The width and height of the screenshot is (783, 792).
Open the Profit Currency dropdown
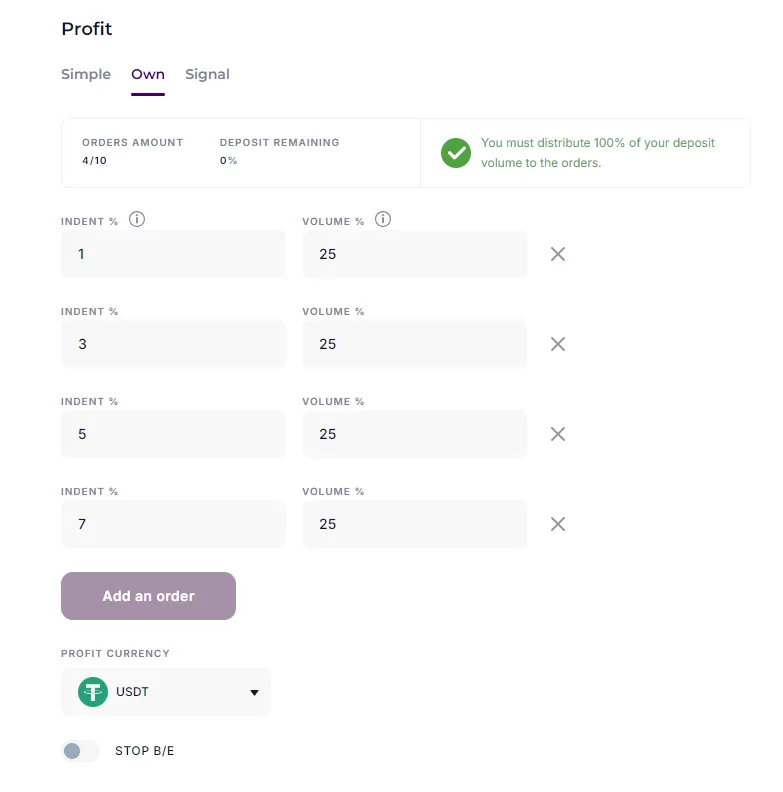pyautogui.click(x=166, y=692)
